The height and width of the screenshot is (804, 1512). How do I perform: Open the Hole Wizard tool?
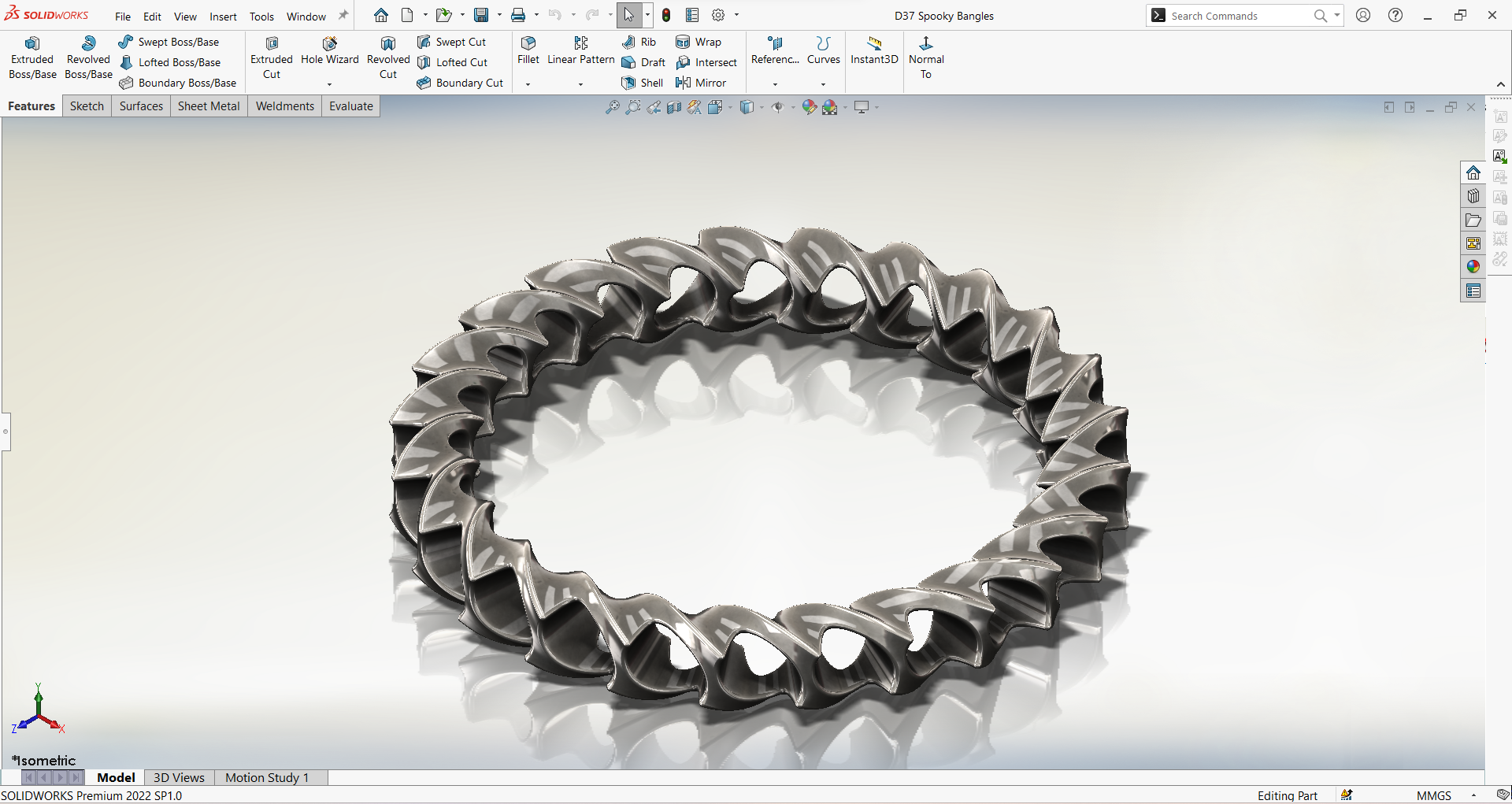[x=330, y=51]
